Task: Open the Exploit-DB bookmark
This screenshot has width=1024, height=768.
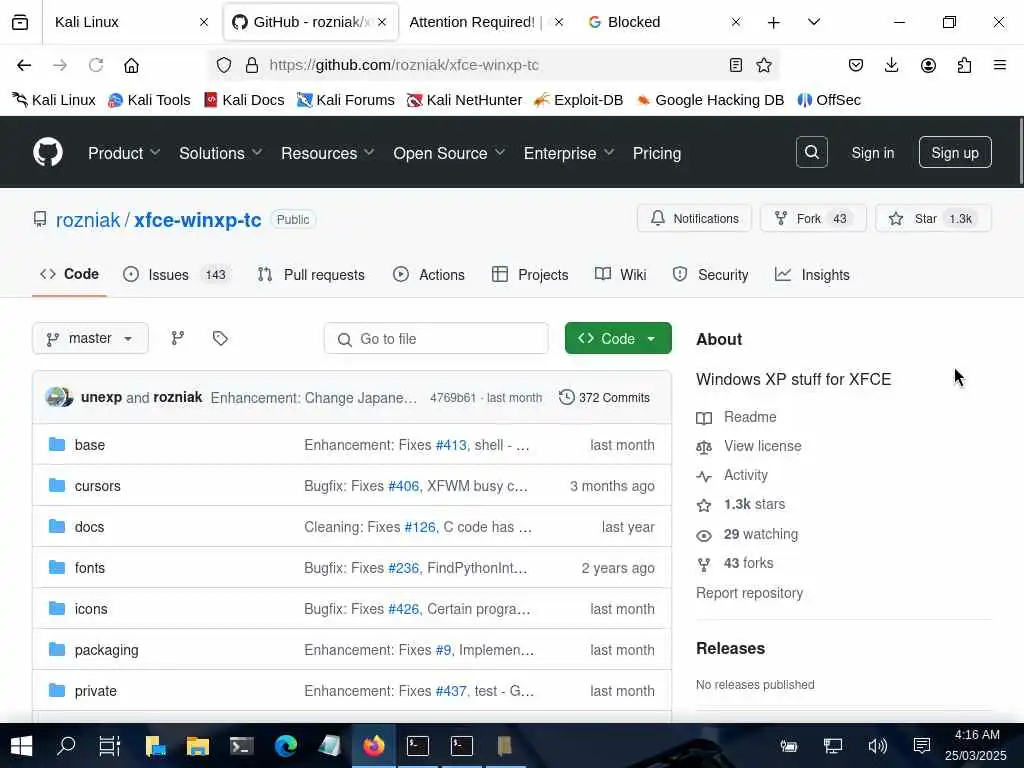Action: click(x=579, y=100)
